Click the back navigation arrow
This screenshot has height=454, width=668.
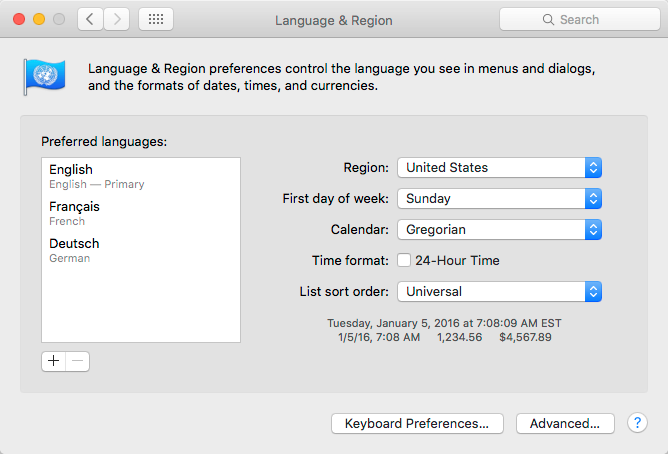91,19
